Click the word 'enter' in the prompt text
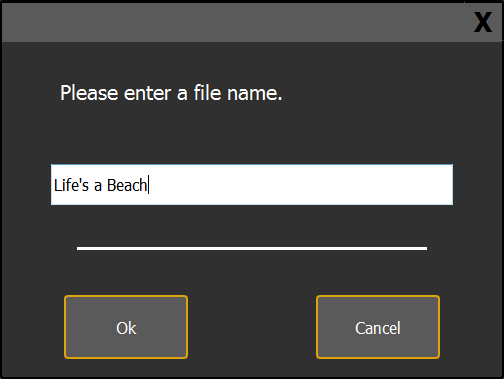Viewport: 504px width, 379px height. (x=147, y=93)
